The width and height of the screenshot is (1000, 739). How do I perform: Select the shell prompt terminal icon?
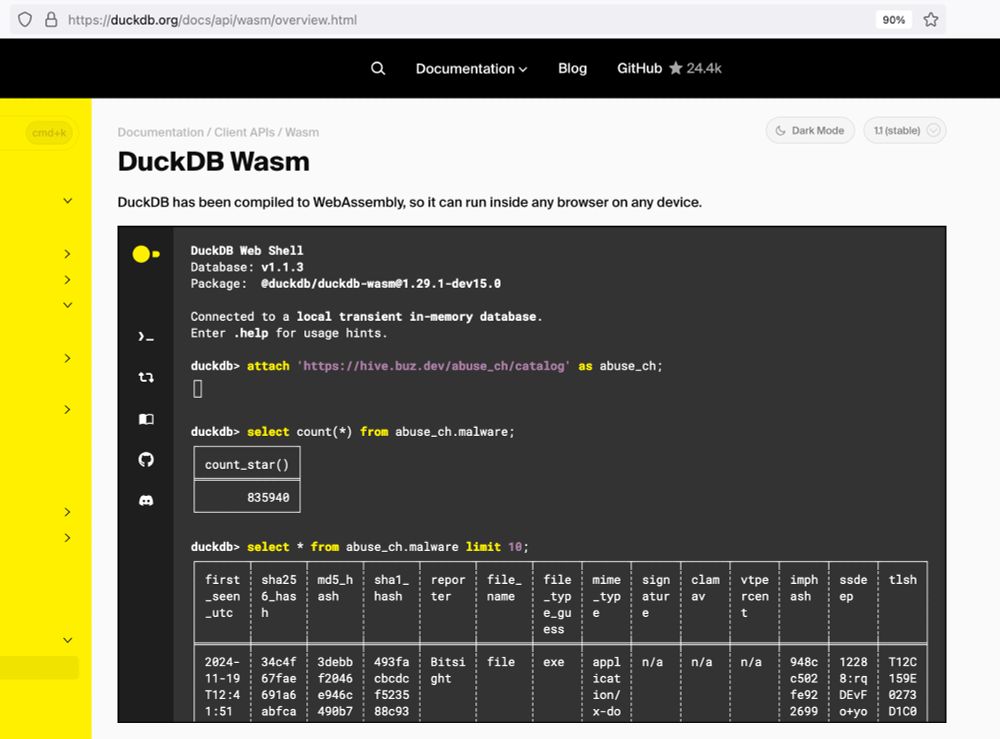(146, 337)
